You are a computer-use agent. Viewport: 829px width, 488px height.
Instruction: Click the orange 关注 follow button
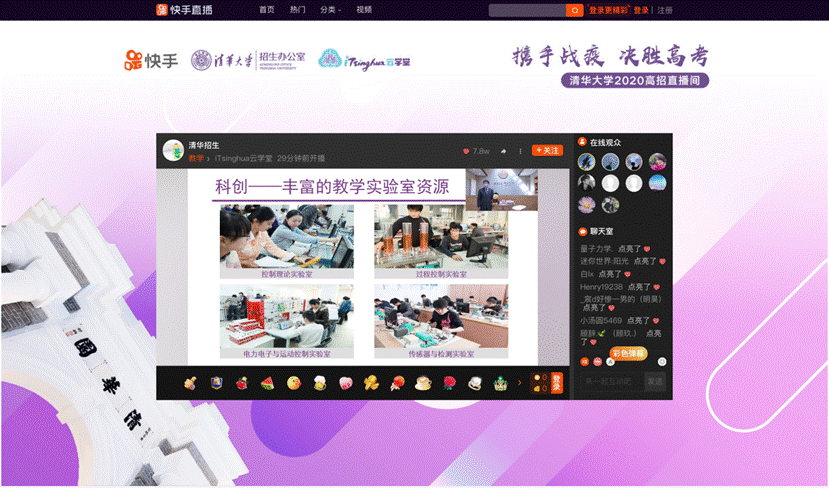(547, 150)
